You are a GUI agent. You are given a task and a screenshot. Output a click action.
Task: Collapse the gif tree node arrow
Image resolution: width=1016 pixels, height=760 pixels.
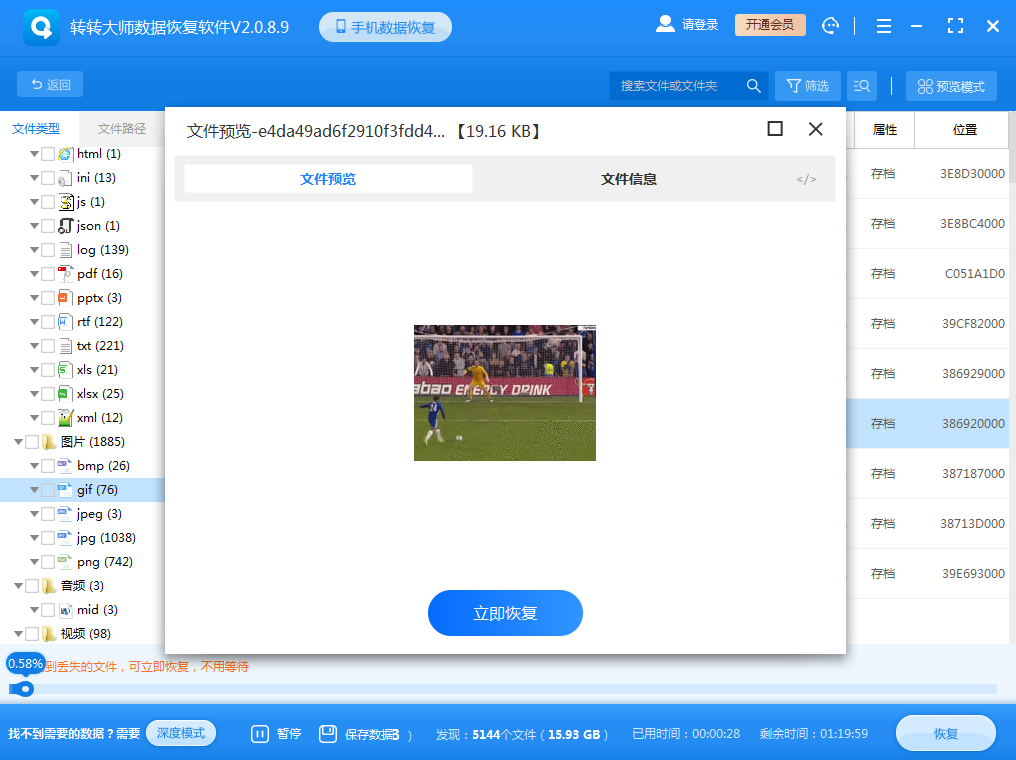click(33, 489)
